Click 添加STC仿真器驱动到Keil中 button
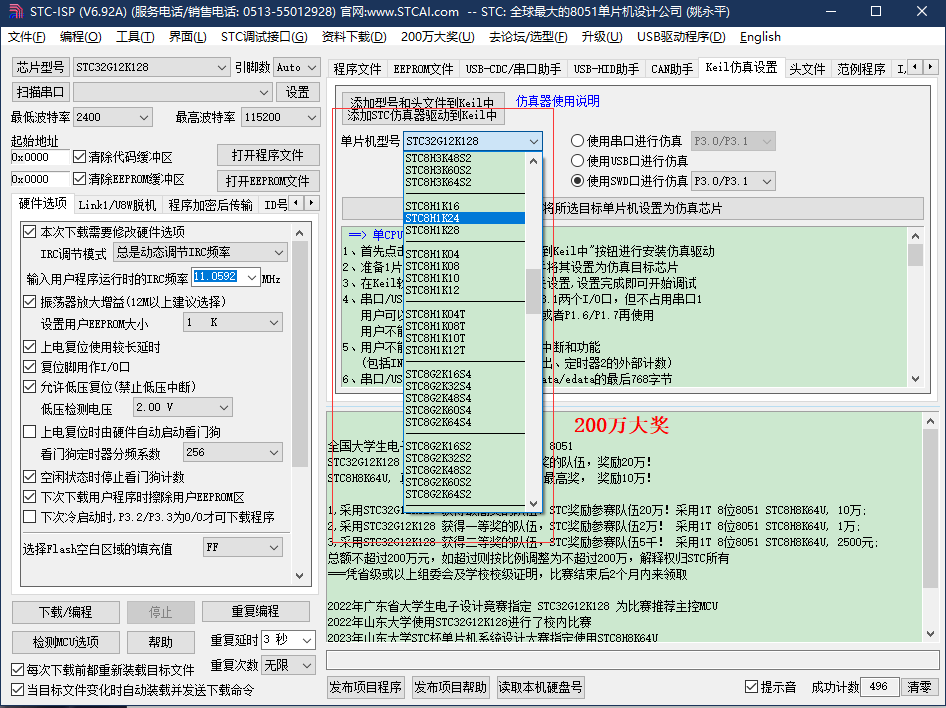Screen dimensions: 946x708 [x=422, y=115]
